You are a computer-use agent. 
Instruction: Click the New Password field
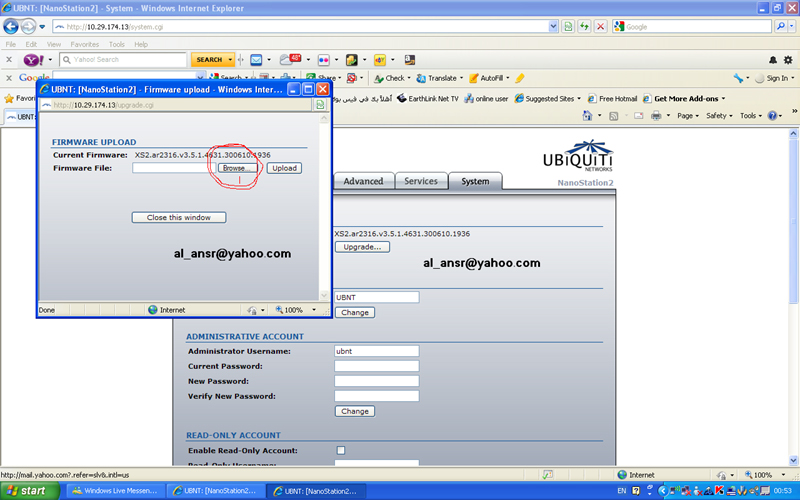(x=377, y=381)
